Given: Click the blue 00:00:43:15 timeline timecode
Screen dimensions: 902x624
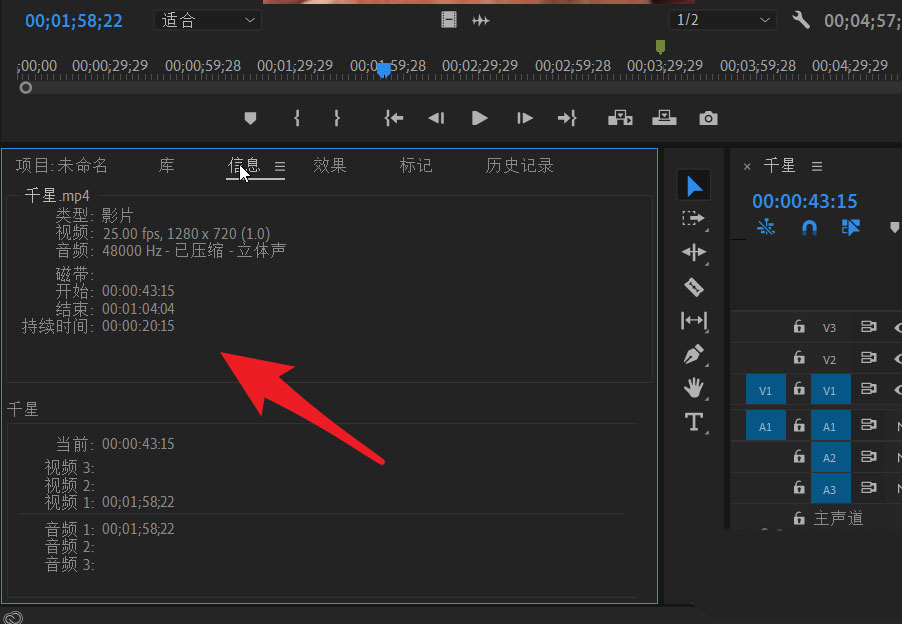Looking at the screenshot, I should [804, 201].
